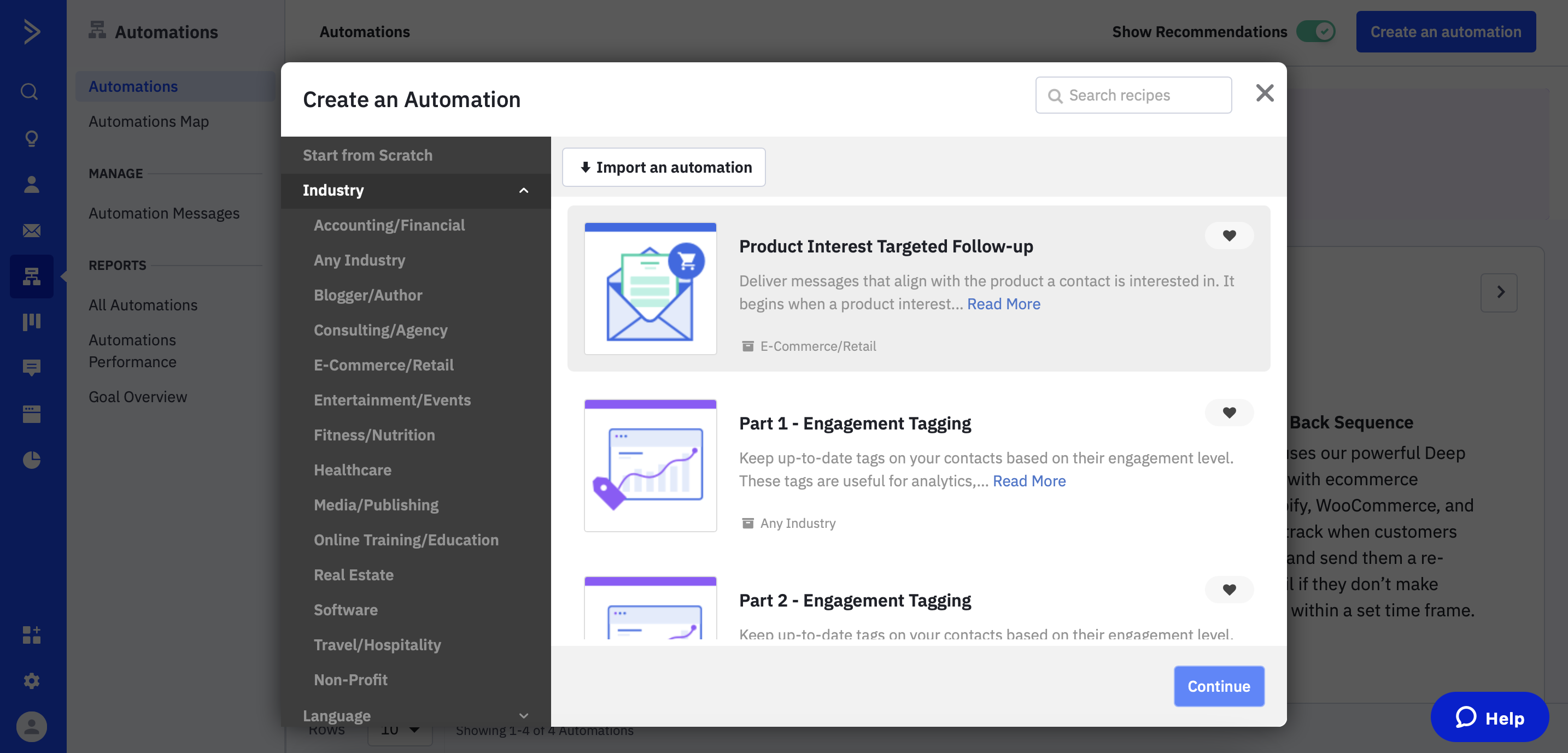Filter by Entertainment/Events industry
Image resolution: width=1568 pixels, height=753 pixels.
point(392,400)
